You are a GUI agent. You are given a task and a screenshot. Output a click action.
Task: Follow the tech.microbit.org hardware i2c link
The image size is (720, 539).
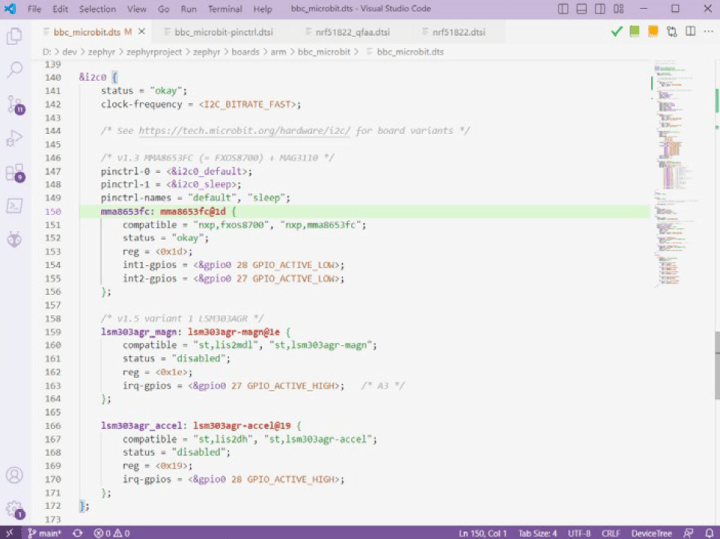coord(246,131)
